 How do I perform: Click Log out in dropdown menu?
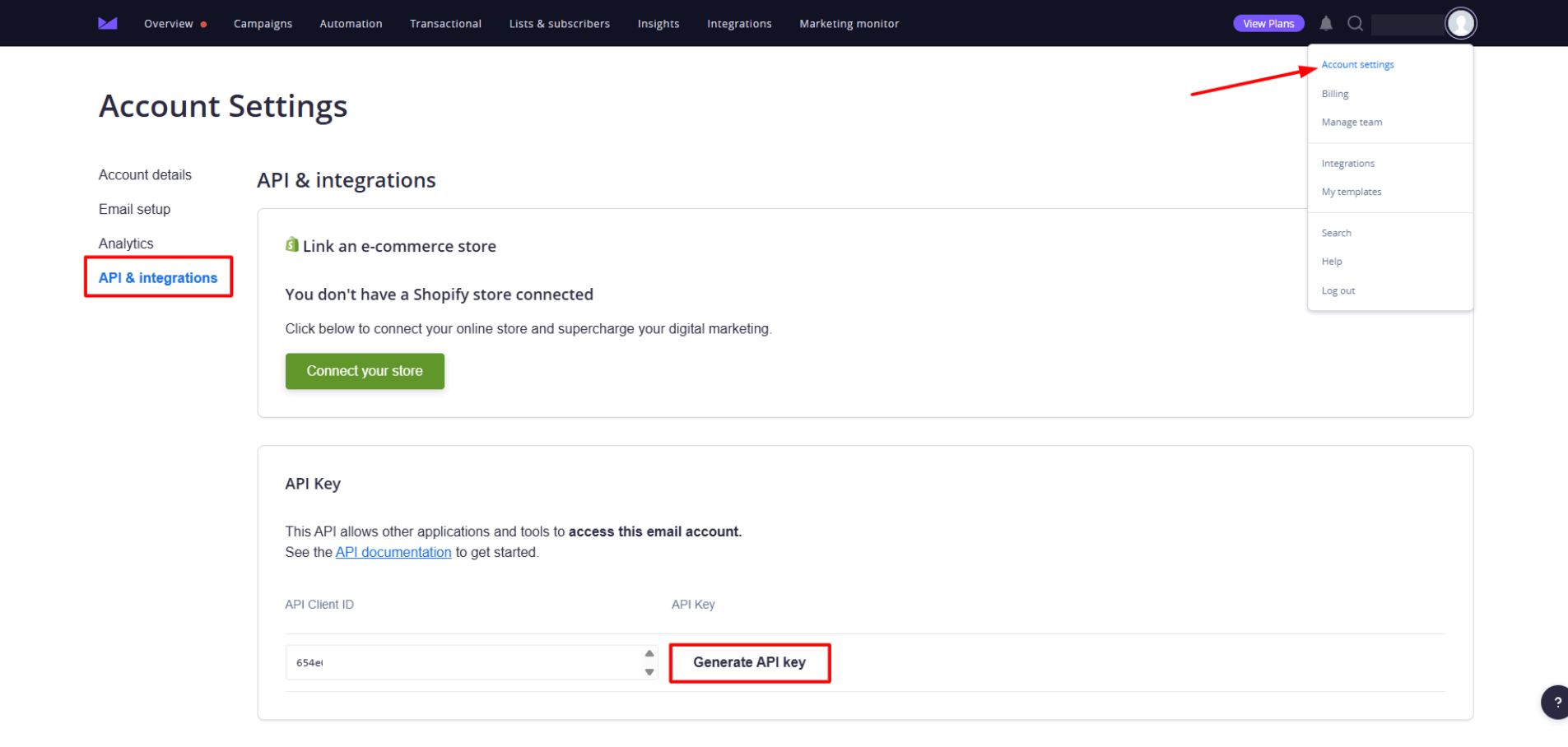pyautogui.click(x=1338, y=290)
